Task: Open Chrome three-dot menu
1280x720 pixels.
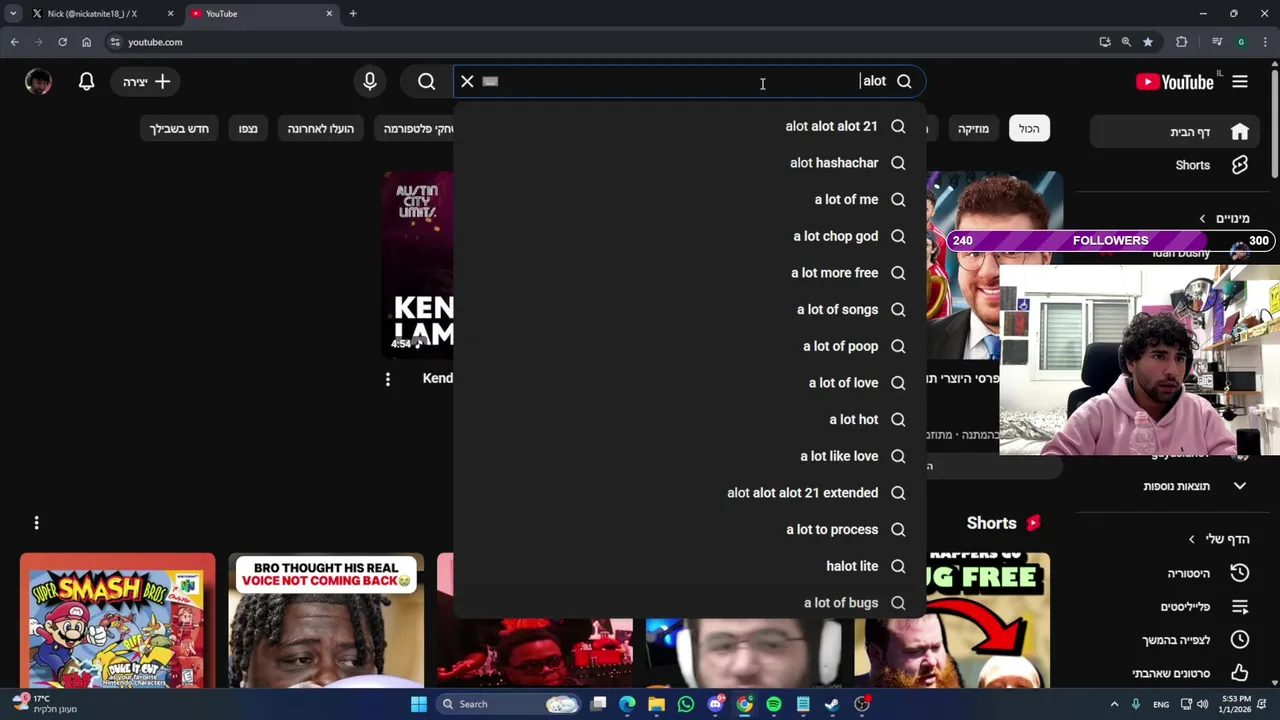Action: (x=1264, y=42)
